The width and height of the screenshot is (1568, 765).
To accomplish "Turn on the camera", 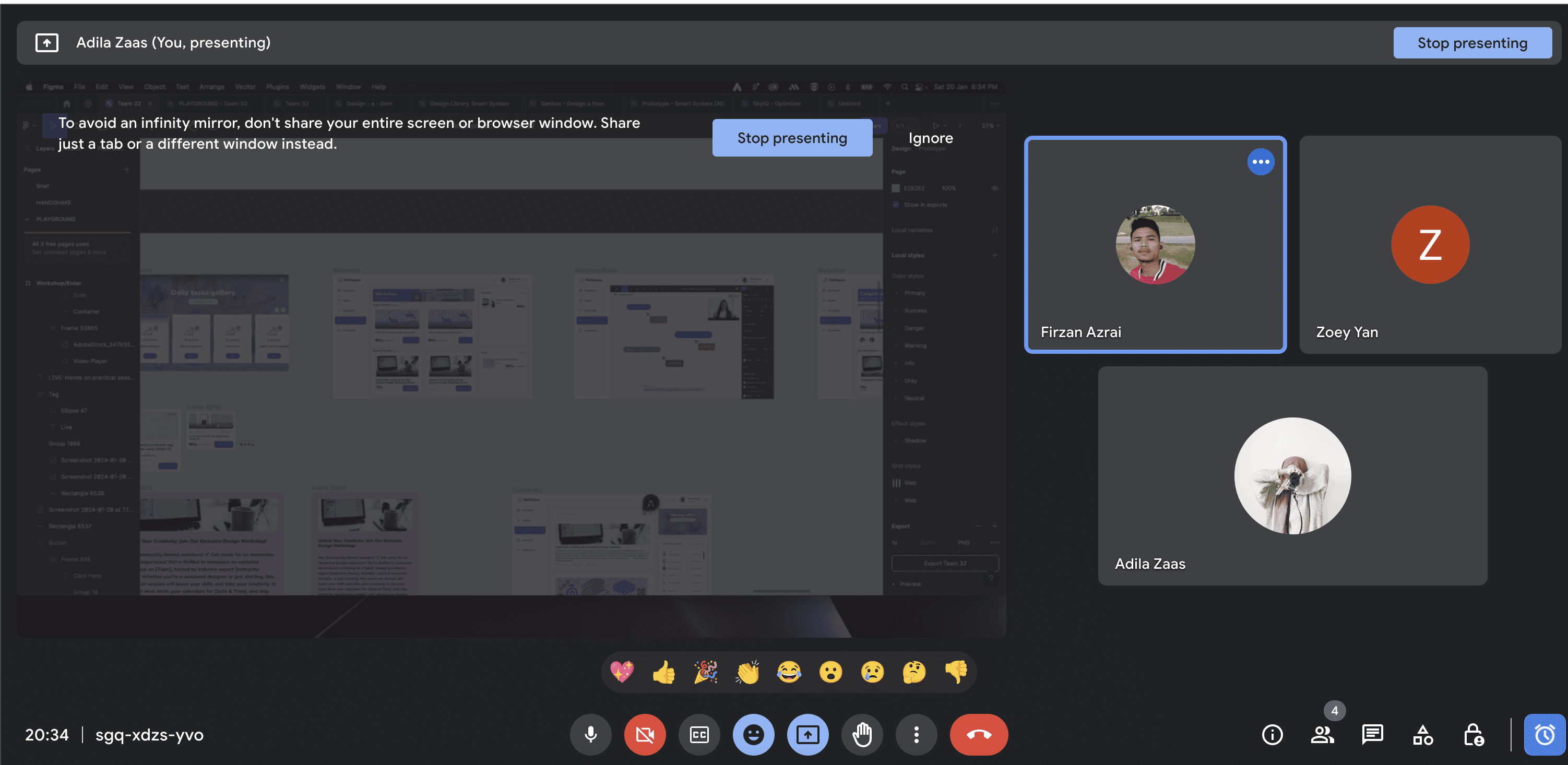I will coord(645,734).
